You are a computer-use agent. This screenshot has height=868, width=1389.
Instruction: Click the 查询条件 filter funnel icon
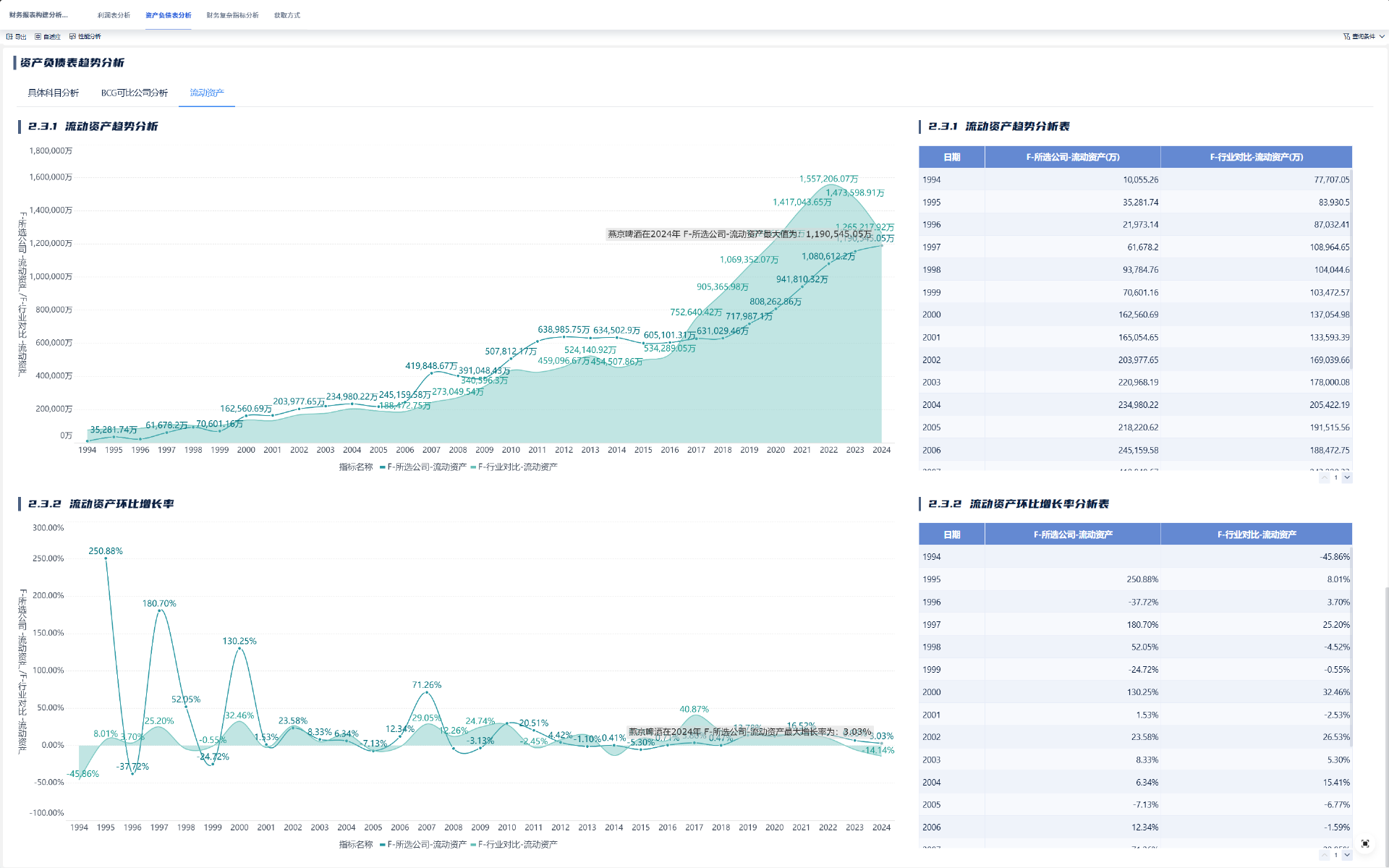tap(1346, 36)
